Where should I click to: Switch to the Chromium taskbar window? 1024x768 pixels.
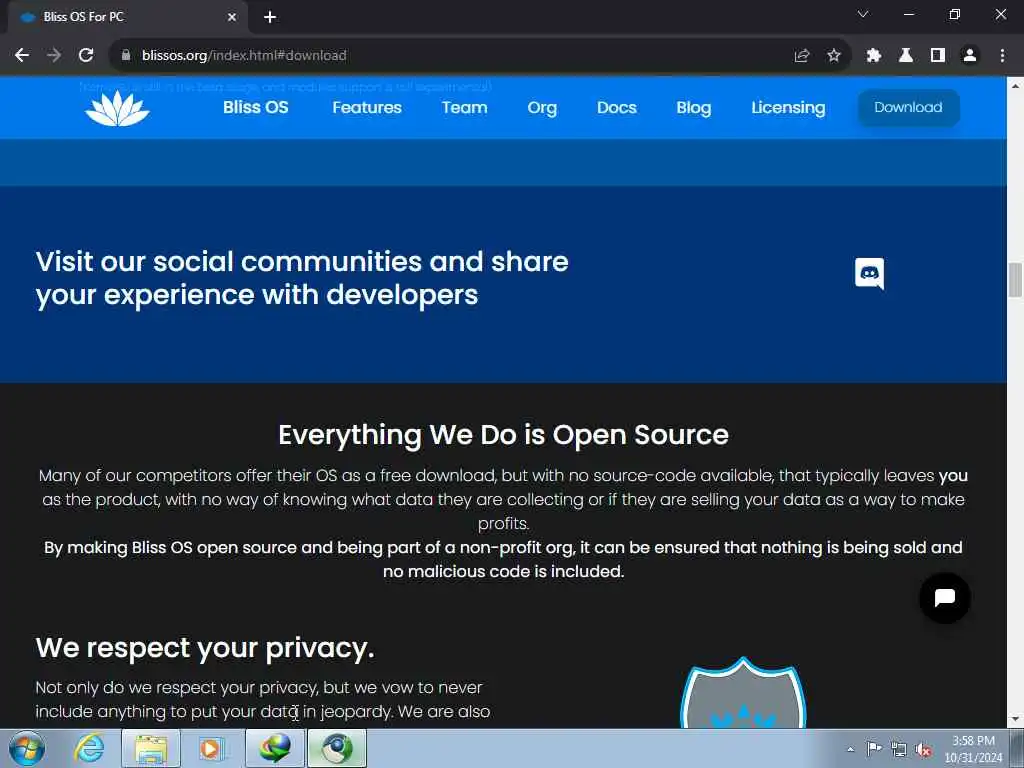coord(337,748)
